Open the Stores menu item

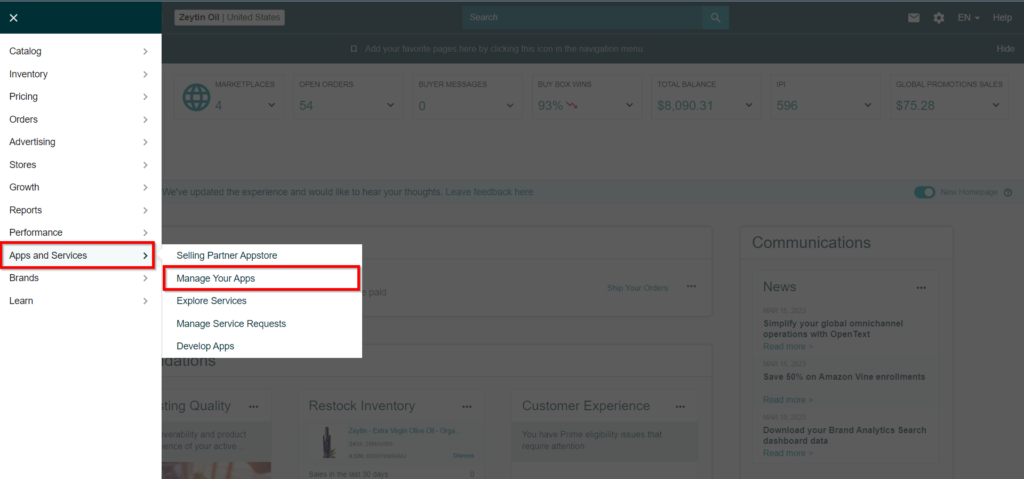(80, 165)
